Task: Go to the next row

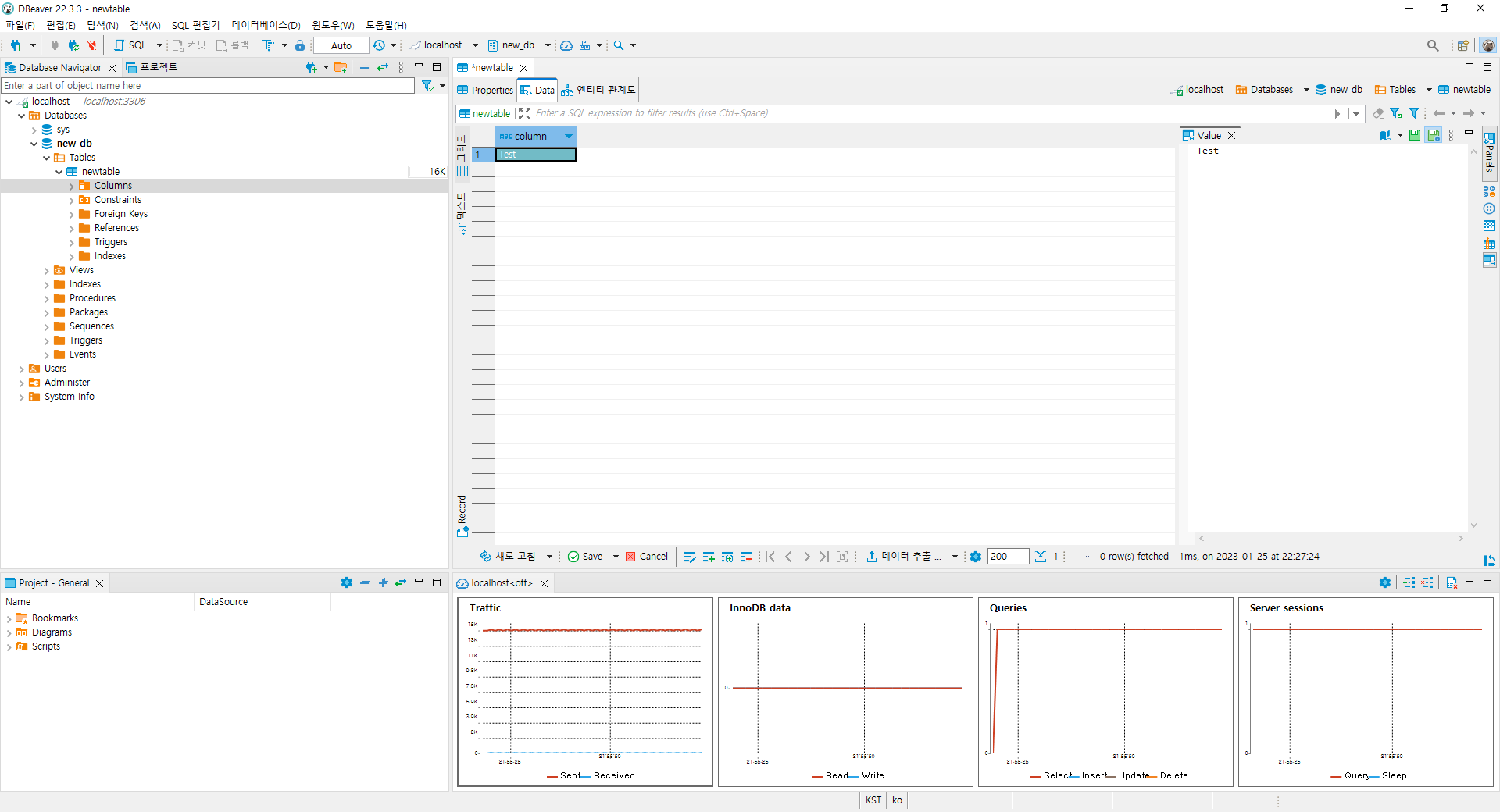Action: tap(807, 557)
